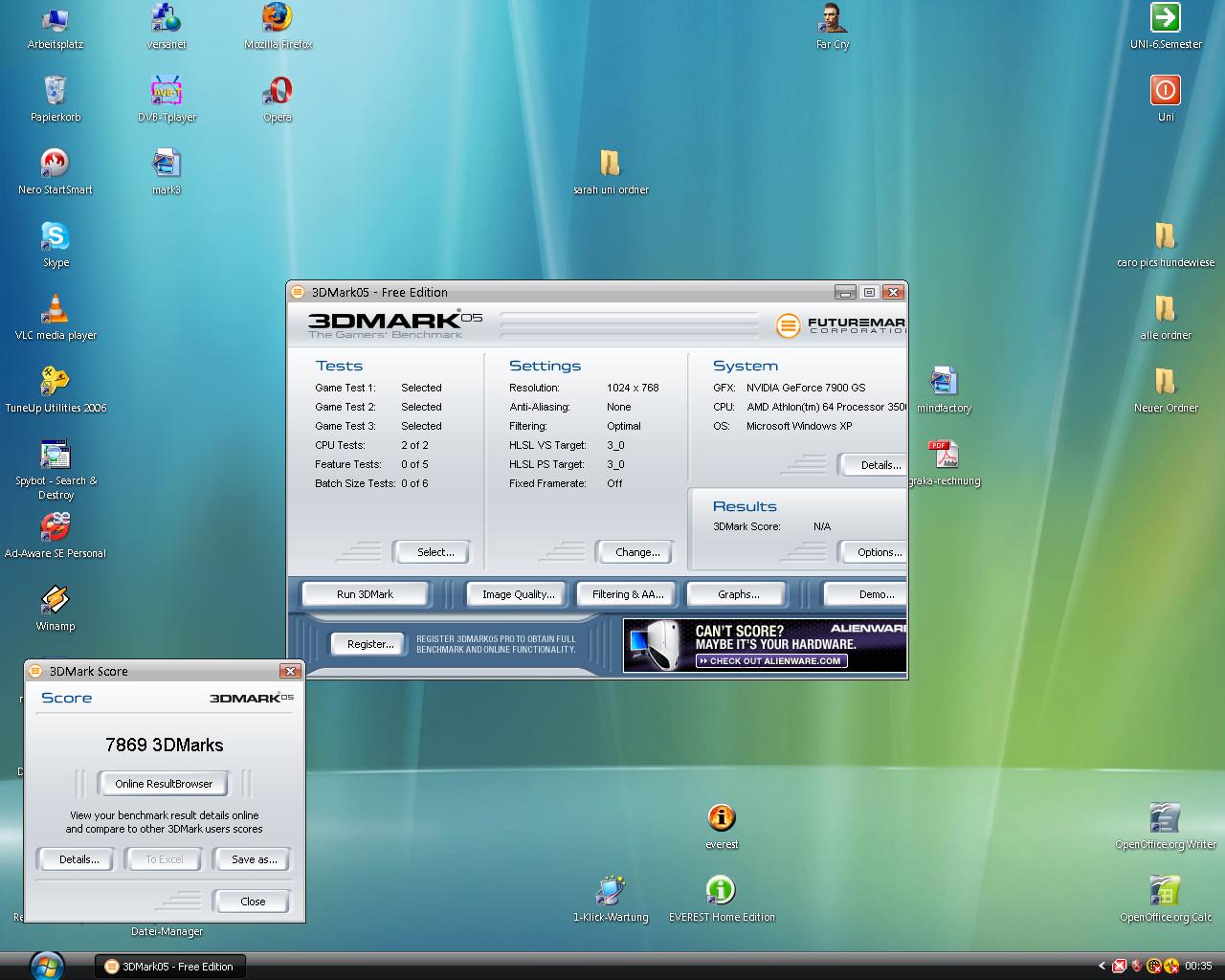Launch DVB-Tplayer from desktop

167,100
